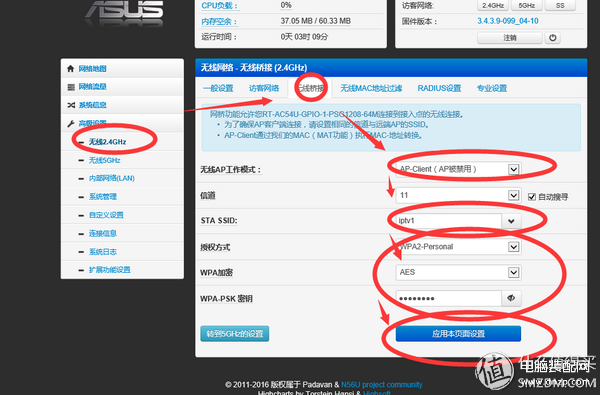
Task: Switch to the 一般设置 tab
Action: [218, 88]
